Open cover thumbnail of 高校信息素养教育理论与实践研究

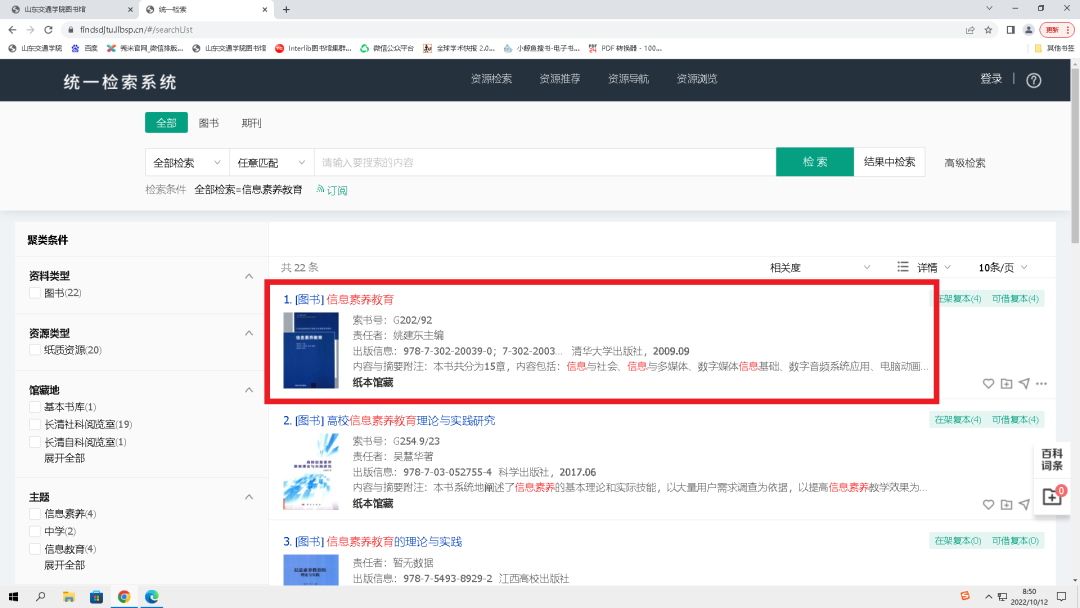click(311, 472)
